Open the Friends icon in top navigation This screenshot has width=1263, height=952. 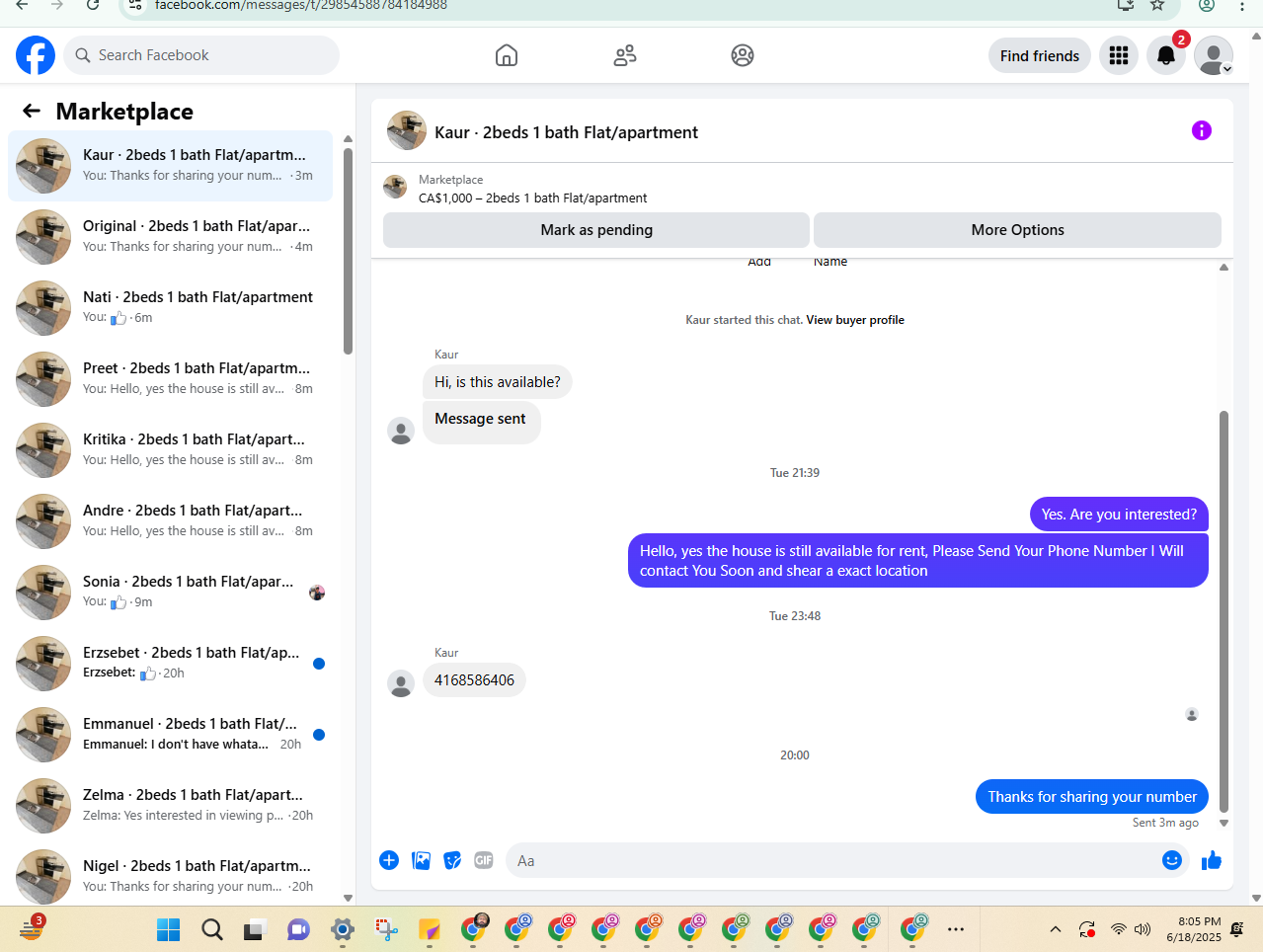point(625,55)
